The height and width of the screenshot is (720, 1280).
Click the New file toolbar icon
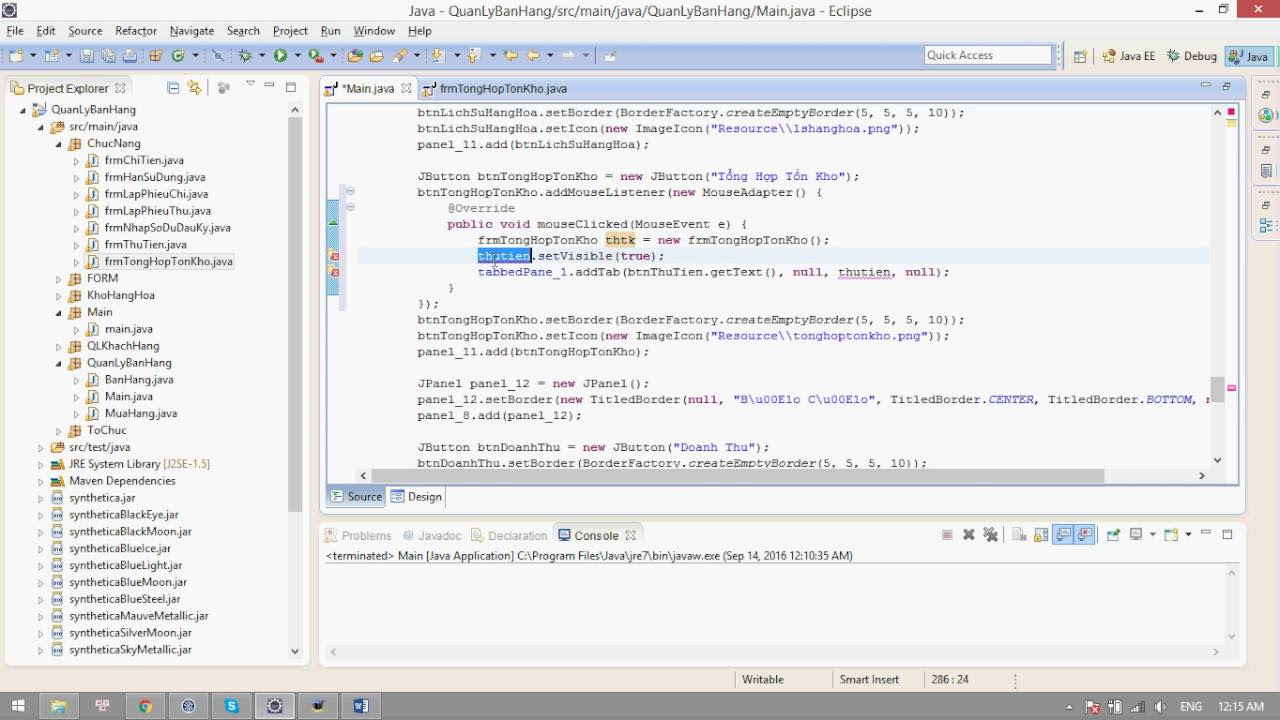click(16, 56)
